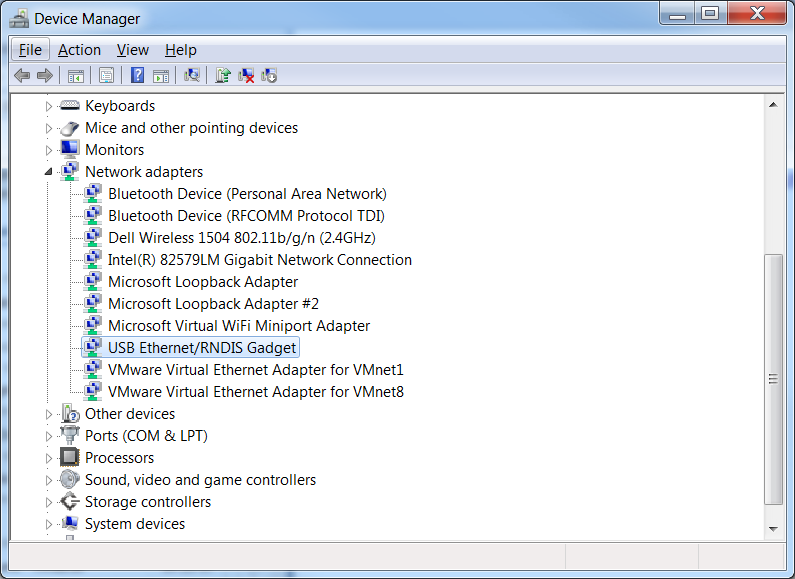Click the show/hide console tree icon
The width and height of the screenshot is (795, 579).
tap(76, 76)
